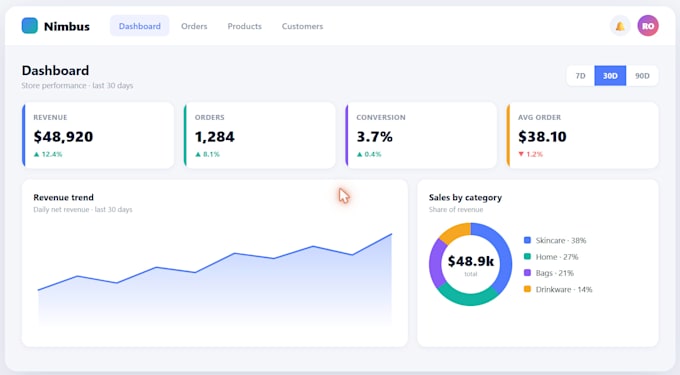Screen dimensions: 680x375
Task: Click the "Bags · 21%" legend label
Action: point(555,273)
